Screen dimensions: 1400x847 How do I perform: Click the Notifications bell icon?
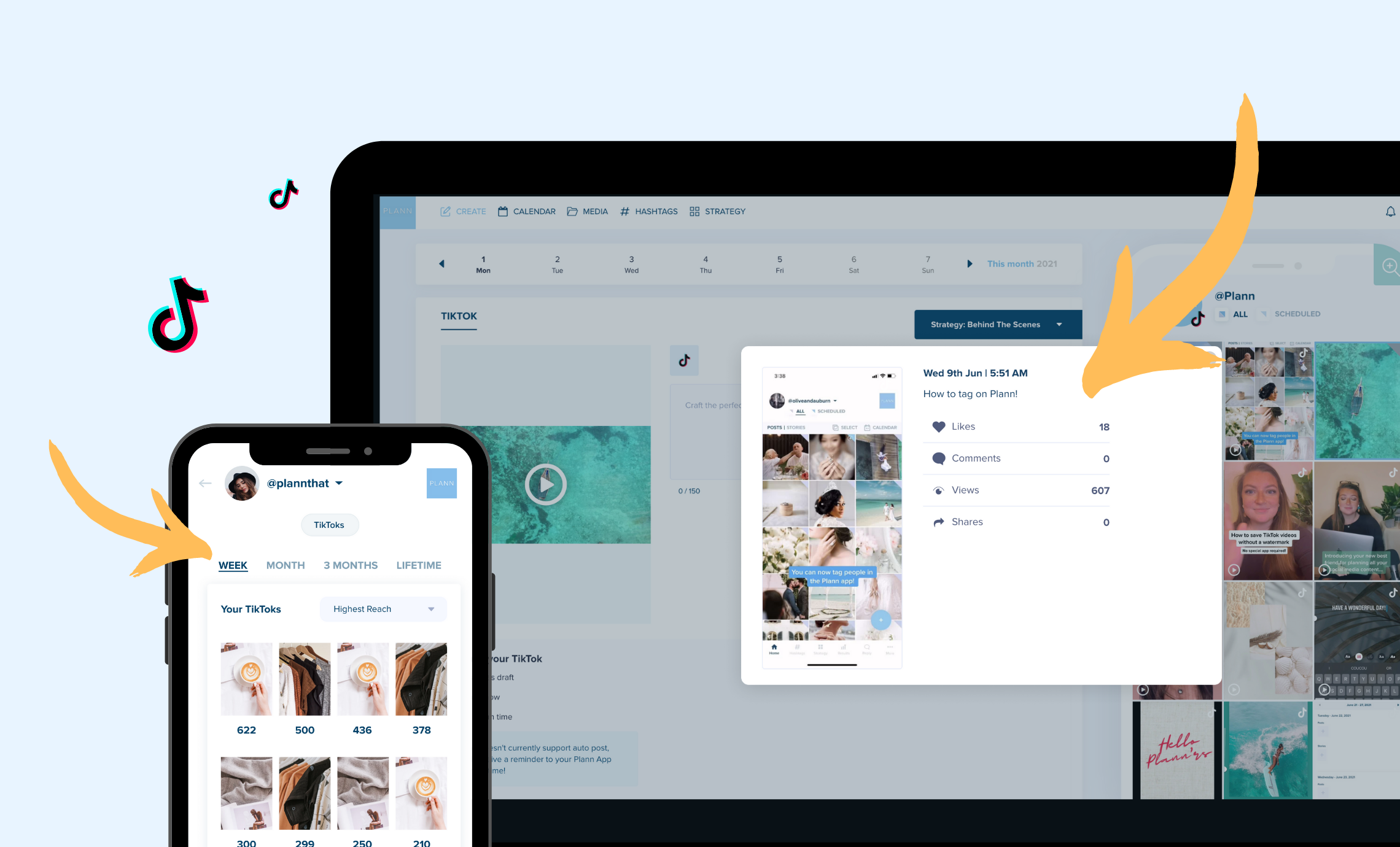point(1390,212)
